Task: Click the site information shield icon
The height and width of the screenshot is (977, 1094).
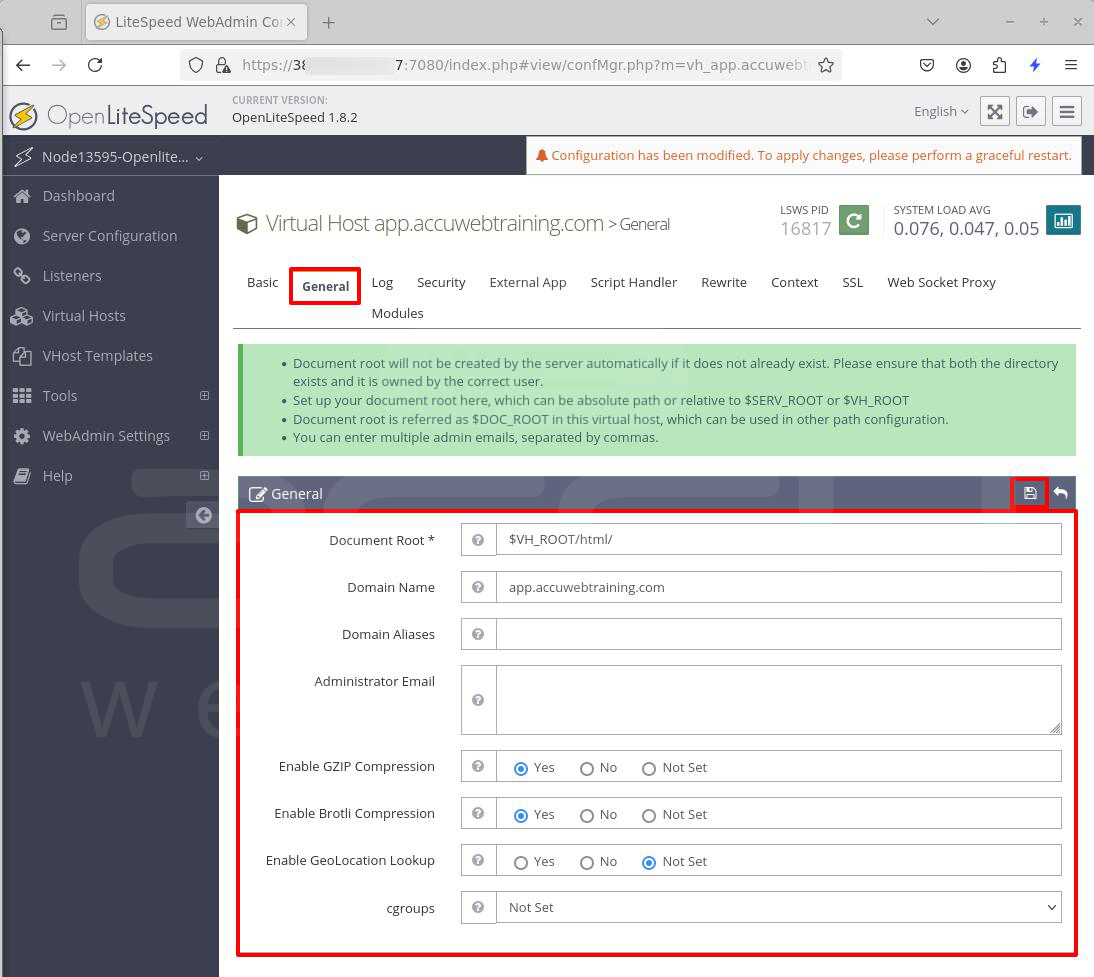Action: click(196, 65)
